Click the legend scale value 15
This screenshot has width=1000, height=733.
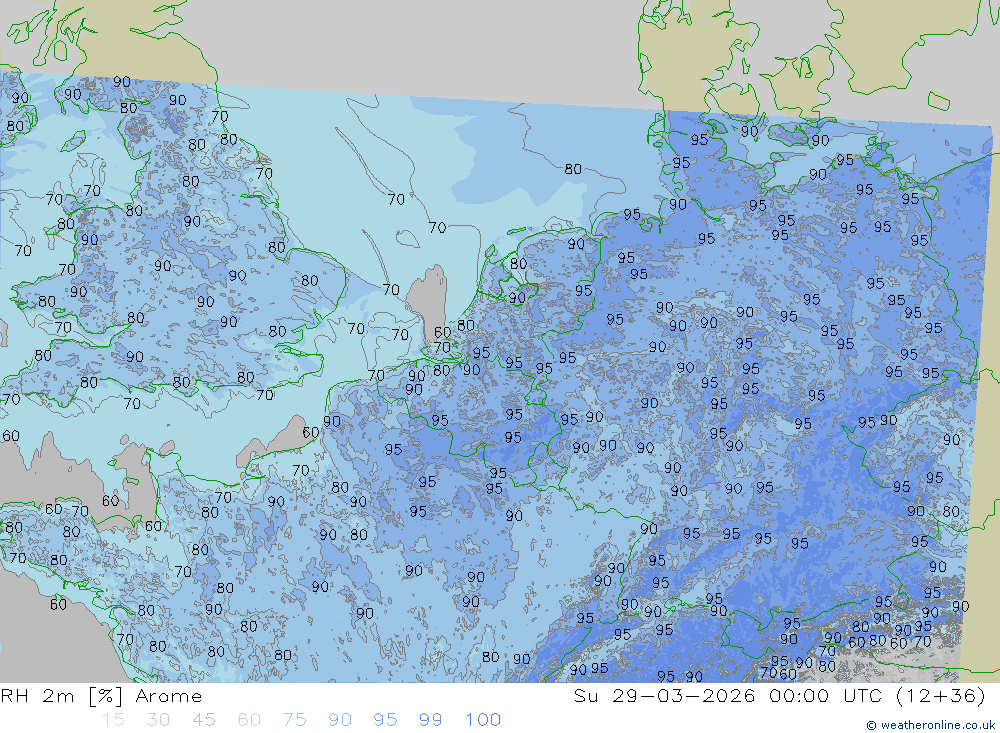113,720
